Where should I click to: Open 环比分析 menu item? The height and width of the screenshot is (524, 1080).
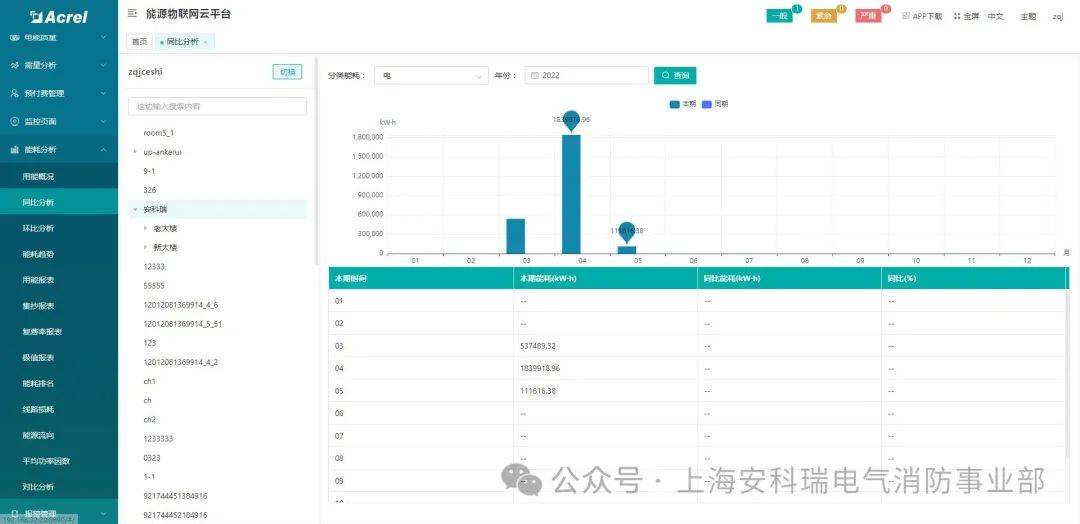coord(59,228)
